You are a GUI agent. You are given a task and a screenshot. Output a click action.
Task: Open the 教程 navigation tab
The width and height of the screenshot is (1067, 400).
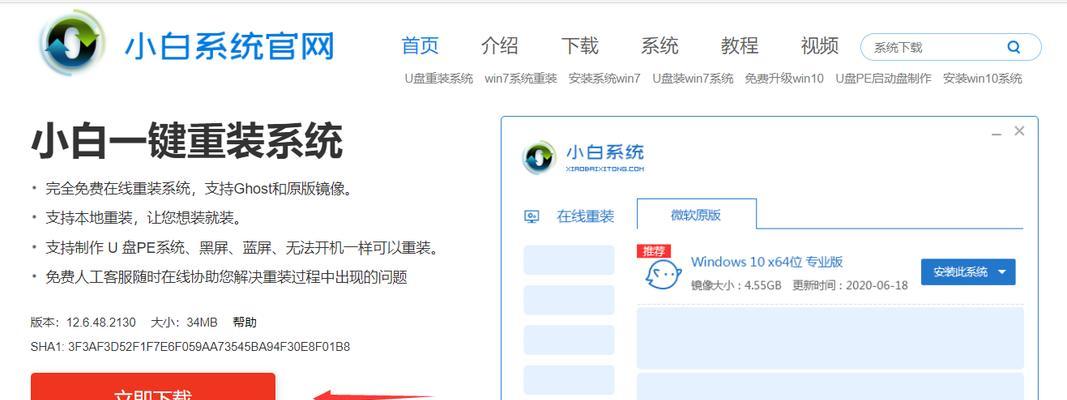coord(740,46)
